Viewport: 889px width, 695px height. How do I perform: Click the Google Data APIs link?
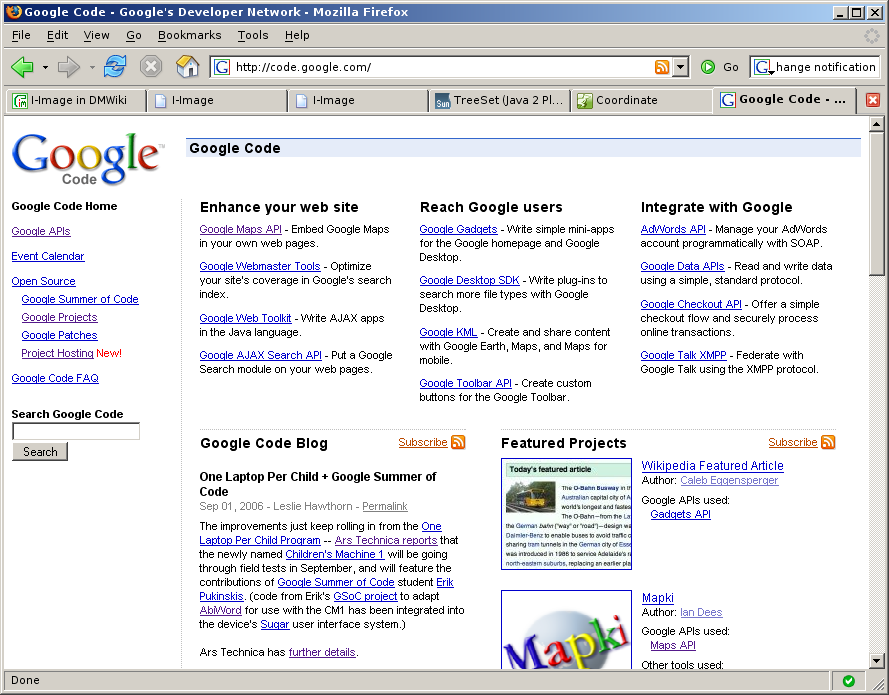[683, 266]
